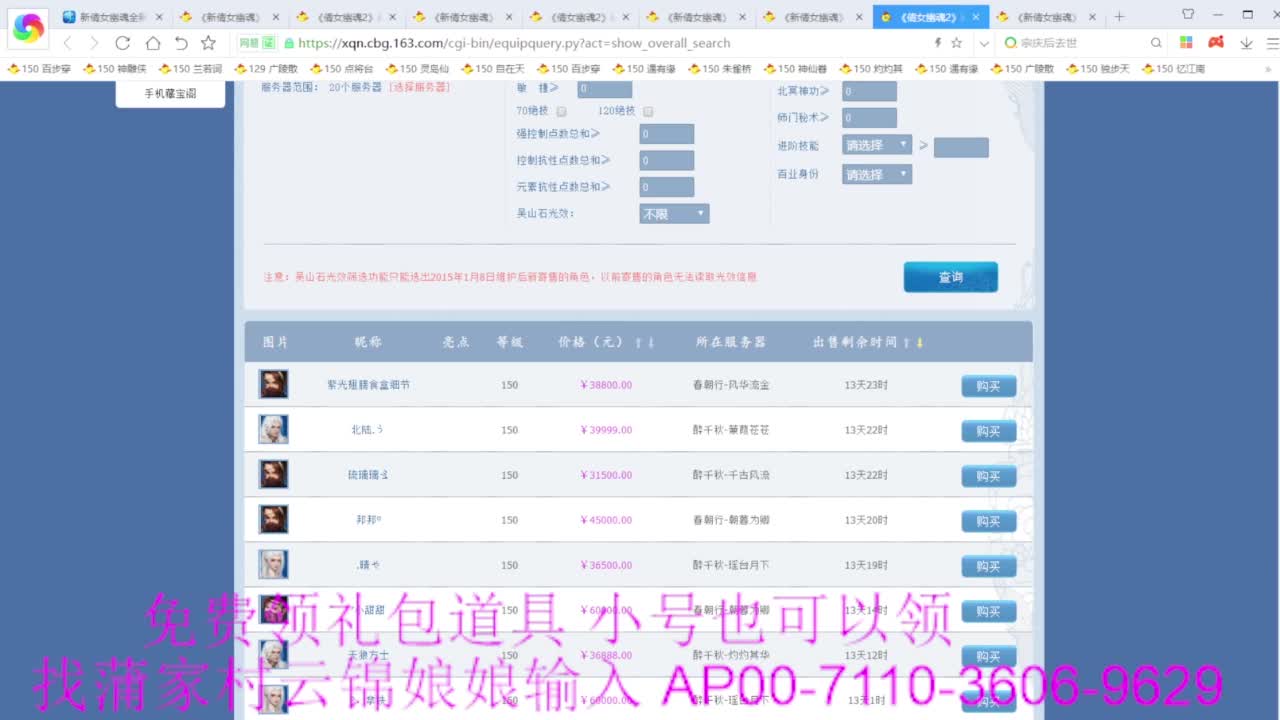
Task: Click the colorful browser logo top left
Action: click(x=27, y=28)
